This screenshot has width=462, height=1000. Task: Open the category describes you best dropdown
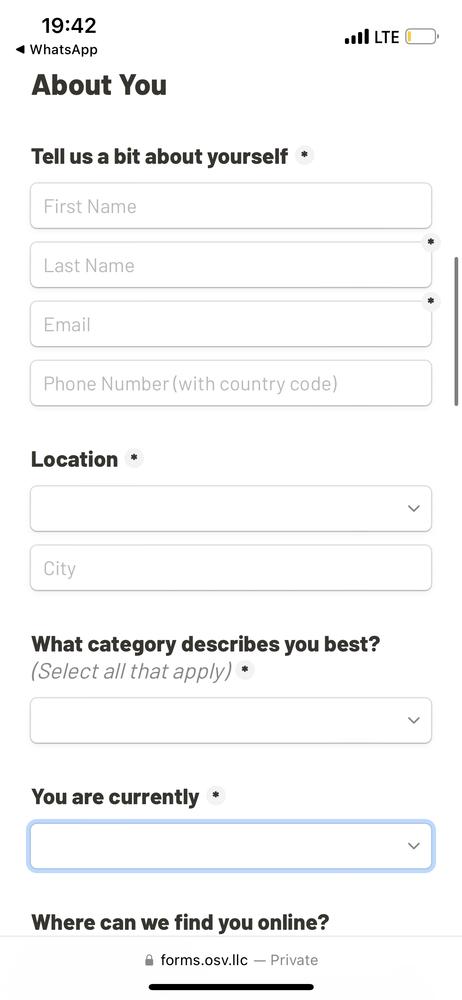(x=230, y=720)
